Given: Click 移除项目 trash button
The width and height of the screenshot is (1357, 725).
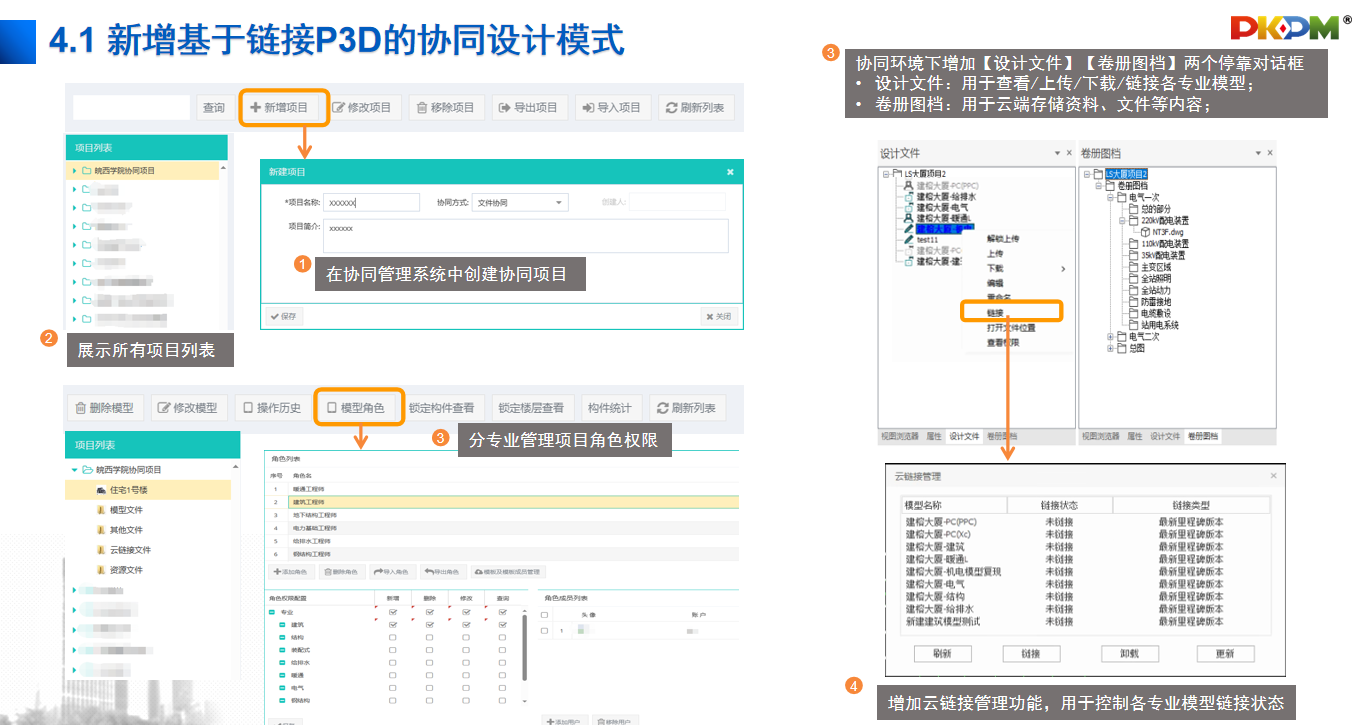Looking at the screenshot, I should pos(447,108).
